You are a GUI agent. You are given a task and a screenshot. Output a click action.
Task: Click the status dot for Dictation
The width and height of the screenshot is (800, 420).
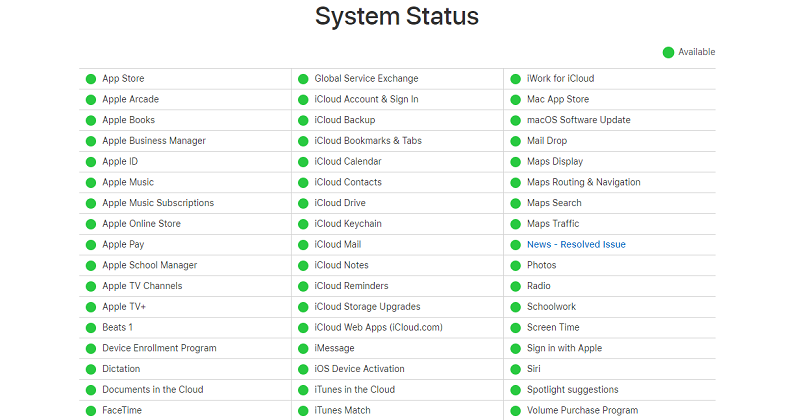point(91,369)
